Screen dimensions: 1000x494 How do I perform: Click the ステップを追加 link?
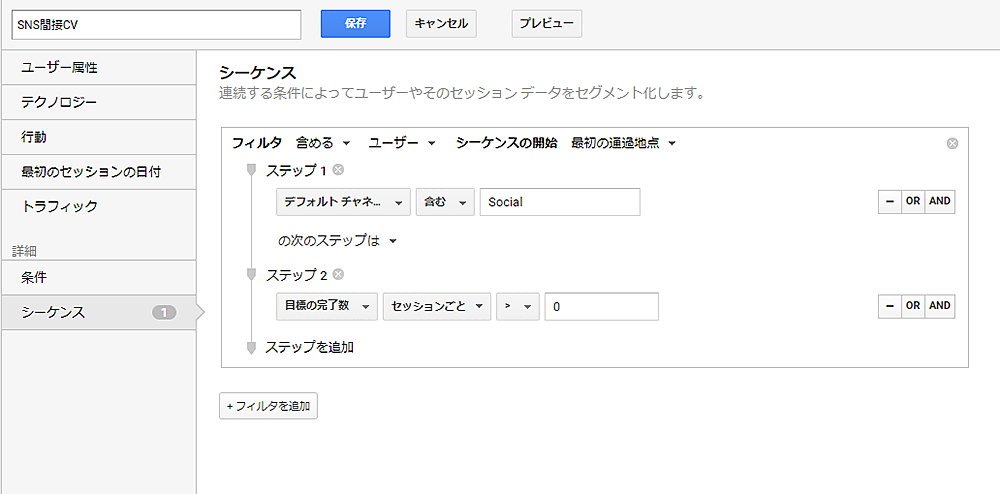309,348
